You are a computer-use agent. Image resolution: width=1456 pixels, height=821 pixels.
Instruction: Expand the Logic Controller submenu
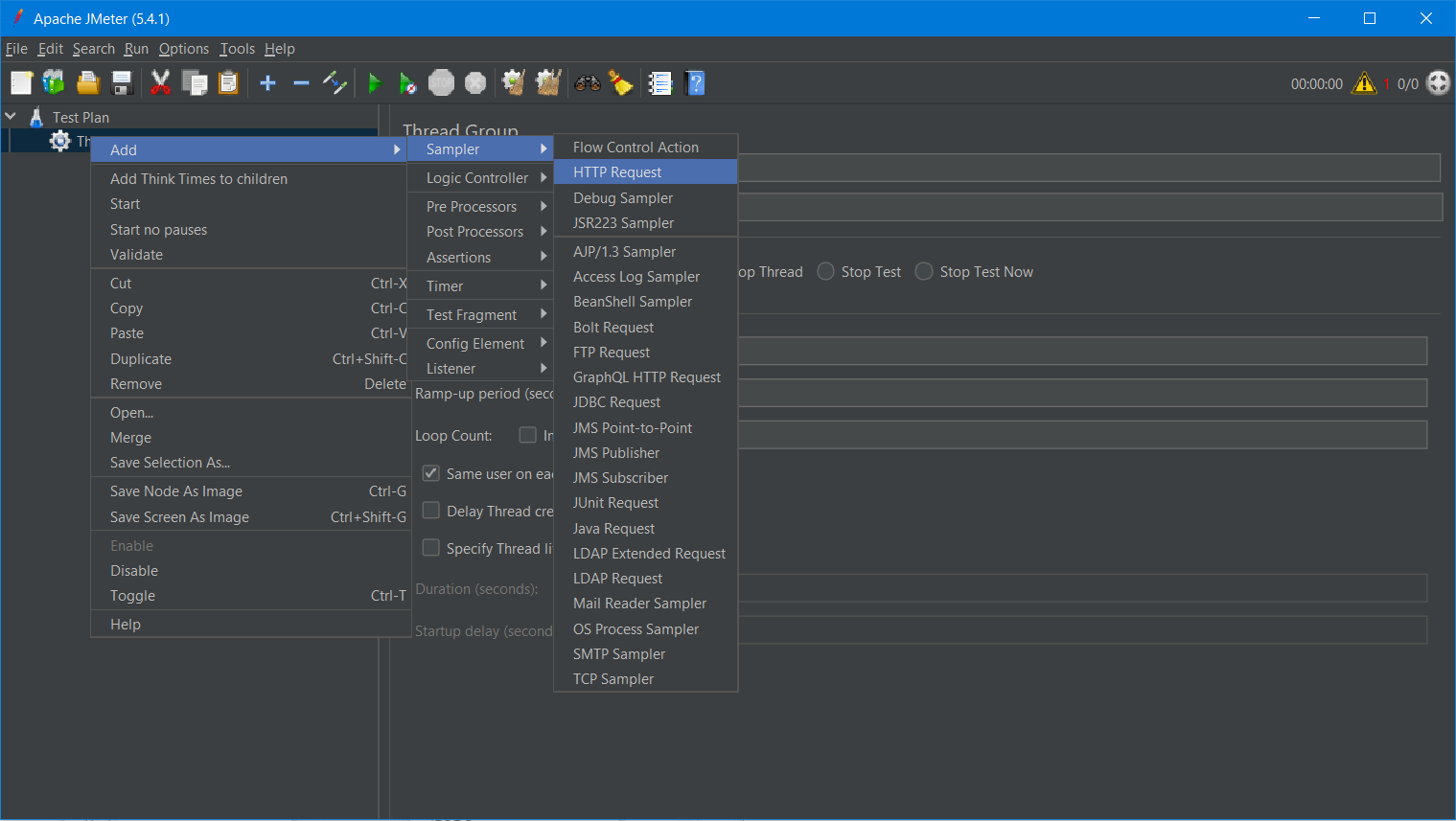click(x=481, y=178)
